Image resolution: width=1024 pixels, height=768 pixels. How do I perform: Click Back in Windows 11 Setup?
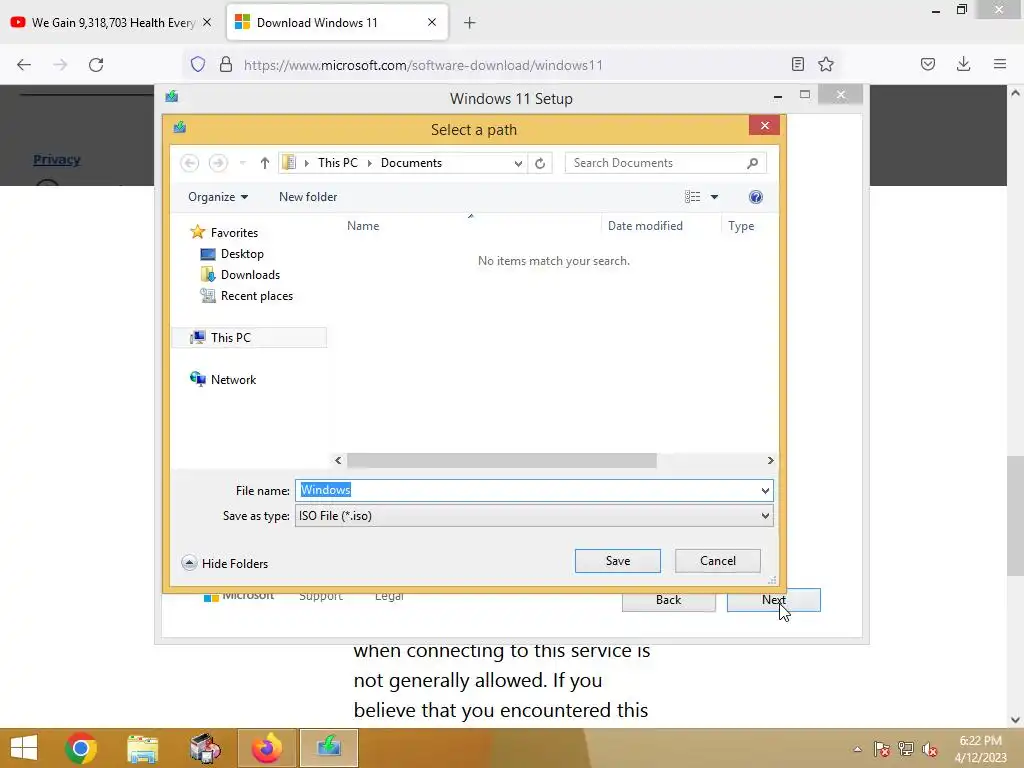668,600
